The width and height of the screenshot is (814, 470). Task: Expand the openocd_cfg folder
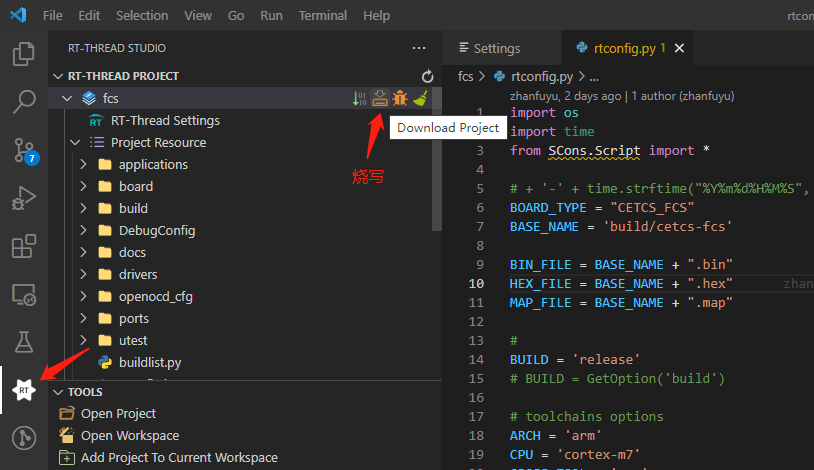tap(84, 296)
